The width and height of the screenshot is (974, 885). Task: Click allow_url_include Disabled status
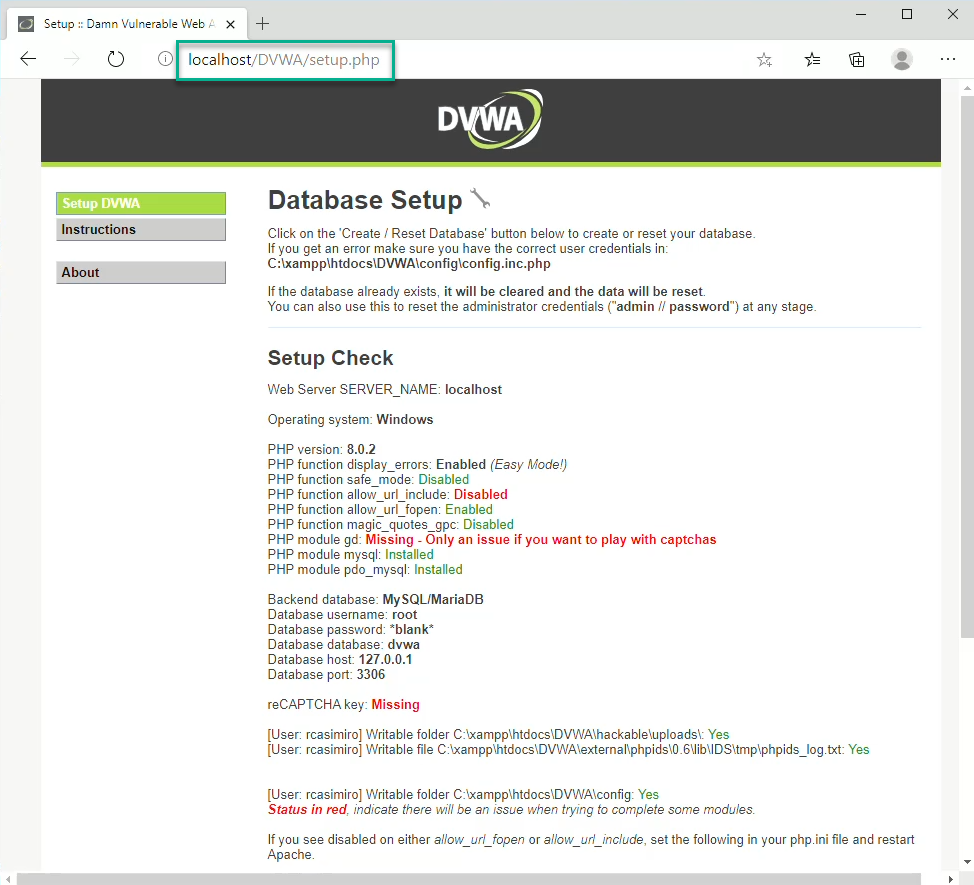(481, 494)
